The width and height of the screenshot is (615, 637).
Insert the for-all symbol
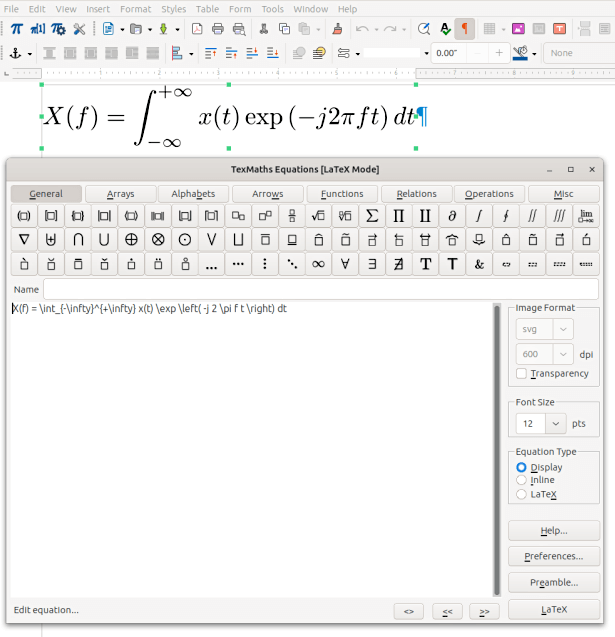point(345,264)
